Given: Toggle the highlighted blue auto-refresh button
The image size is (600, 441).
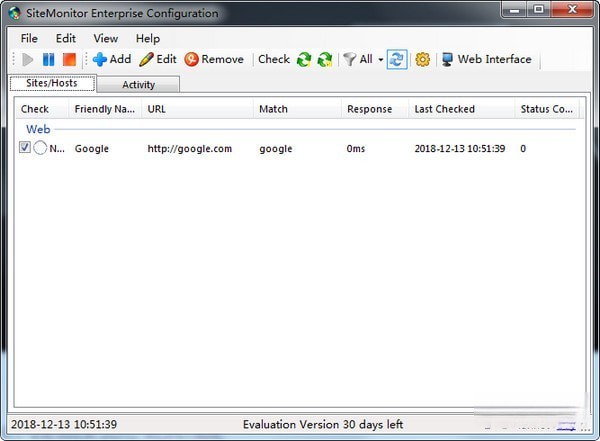Looking at the screenshot, I should click(x=396, y=59).
